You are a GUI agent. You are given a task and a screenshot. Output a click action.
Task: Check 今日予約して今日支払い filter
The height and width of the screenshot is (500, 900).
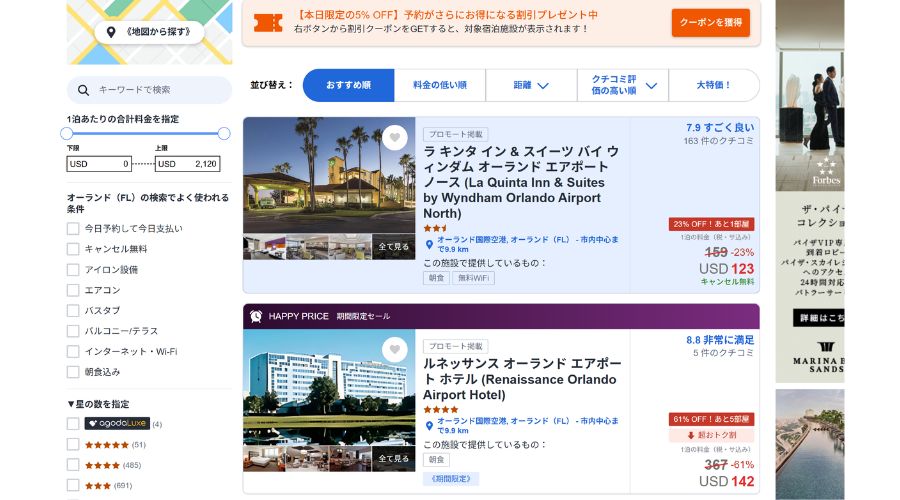click(x=73, y=228)
